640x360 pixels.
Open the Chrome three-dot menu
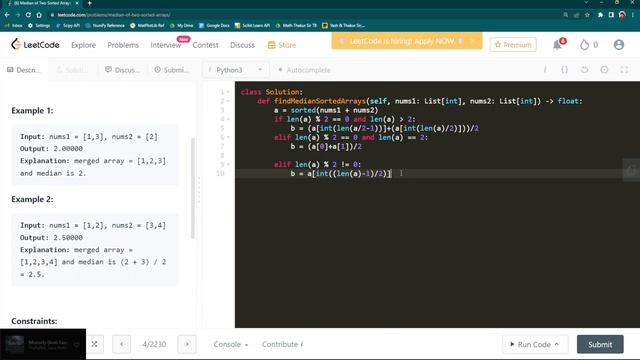point(633,15)
